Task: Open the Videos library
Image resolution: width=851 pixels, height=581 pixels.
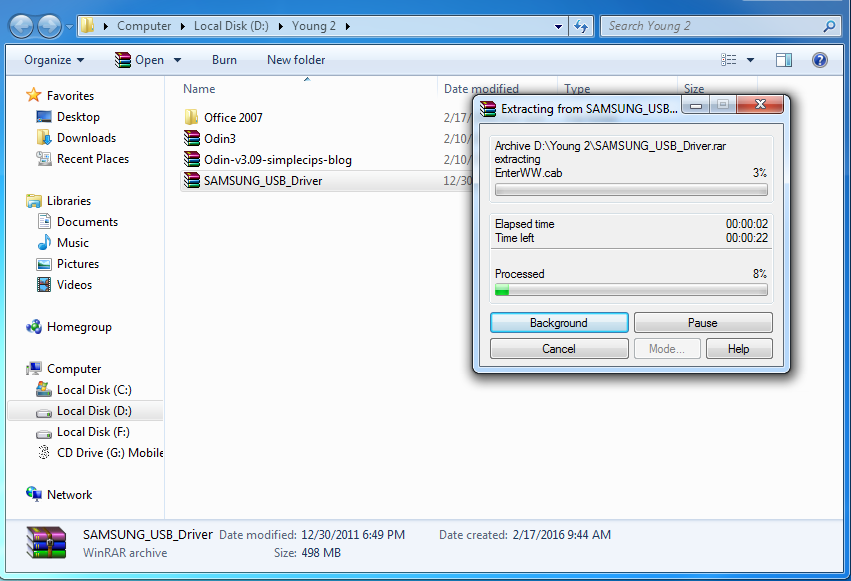Action: click(x=74, y=285)
